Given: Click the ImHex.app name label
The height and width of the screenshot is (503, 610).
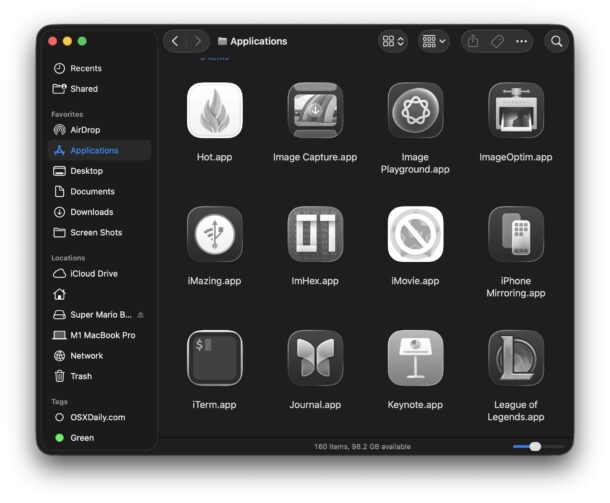Looking at the screenshot, I should [x=315, y=281].
